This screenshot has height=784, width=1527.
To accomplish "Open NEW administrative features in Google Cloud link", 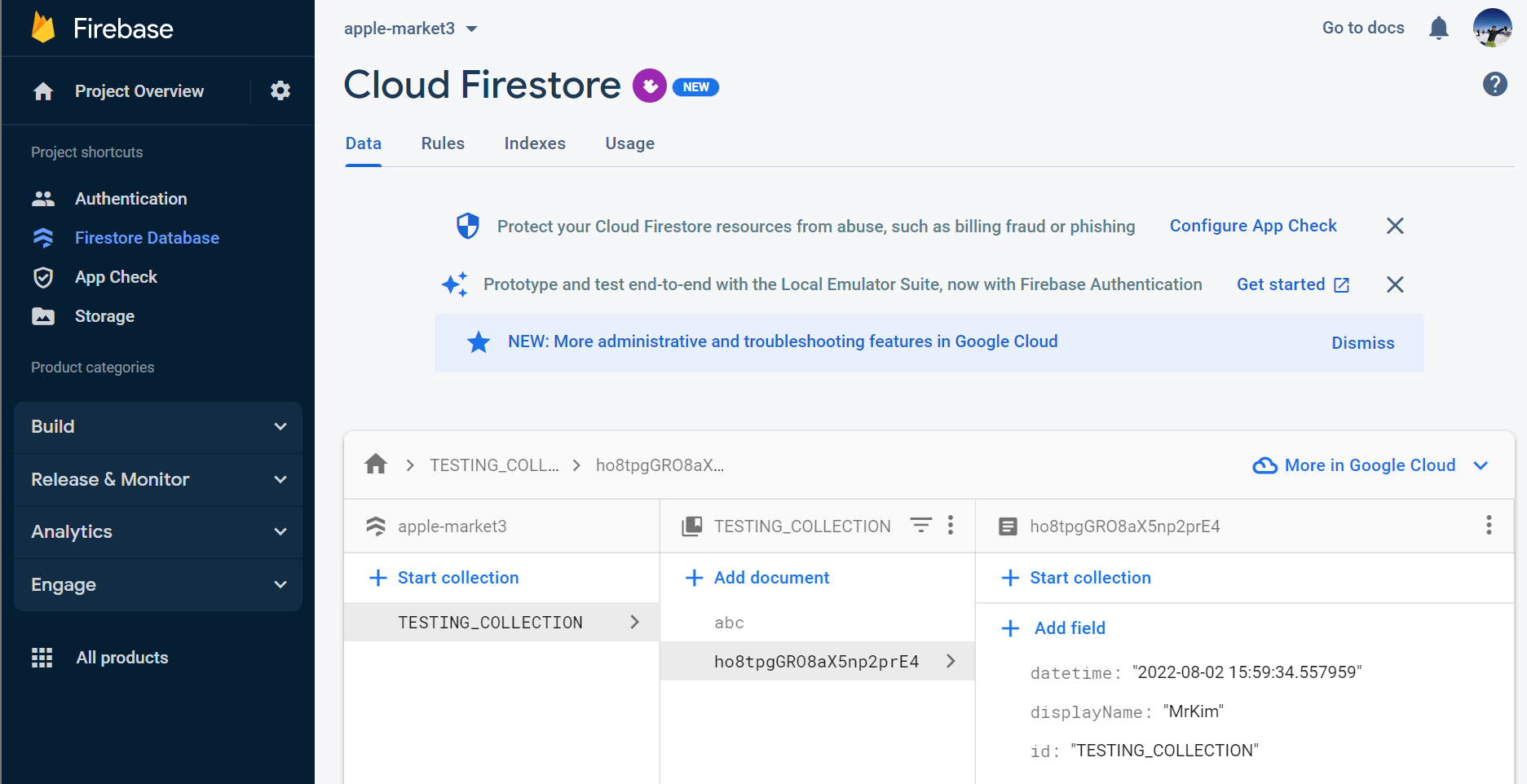I will (783, 341).
